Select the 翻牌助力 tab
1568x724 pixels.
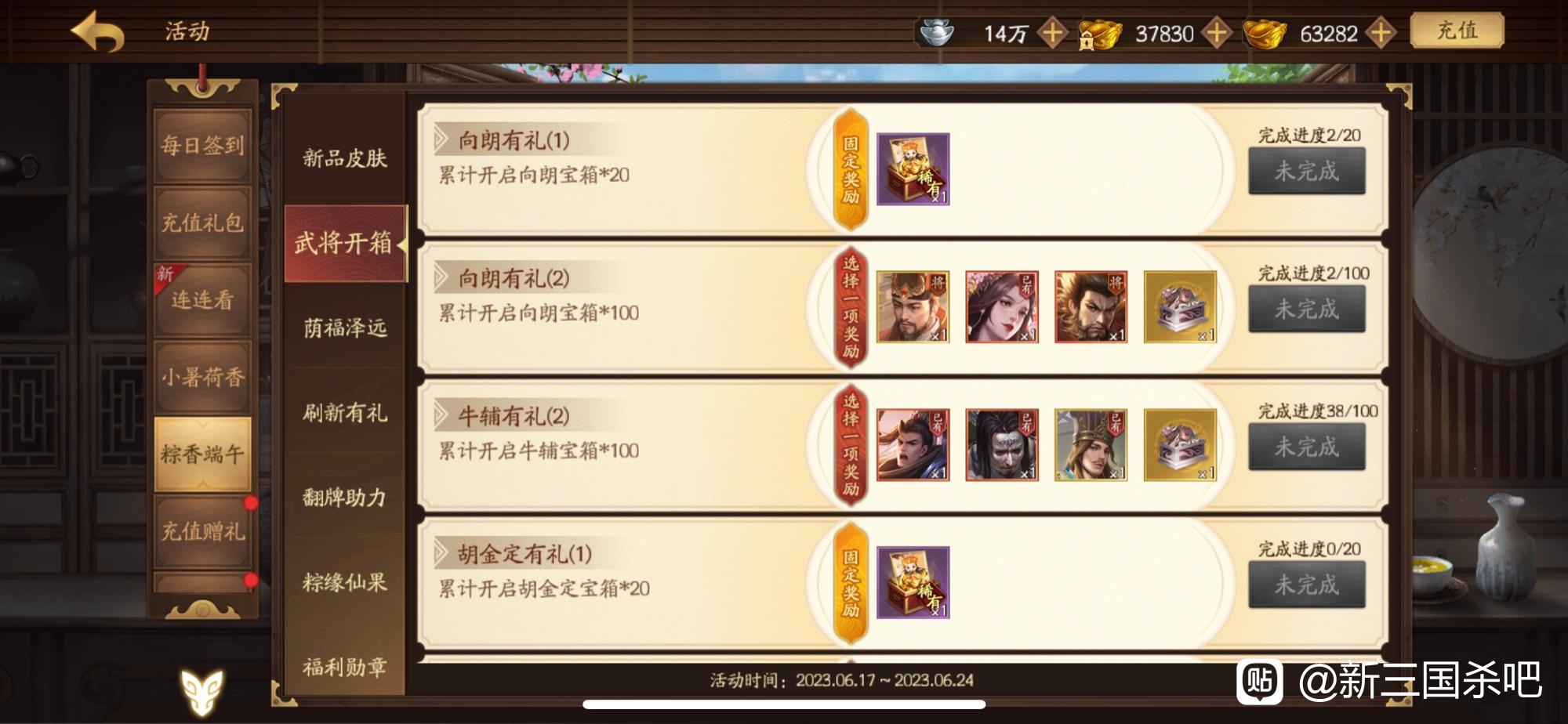coord(345,497)
